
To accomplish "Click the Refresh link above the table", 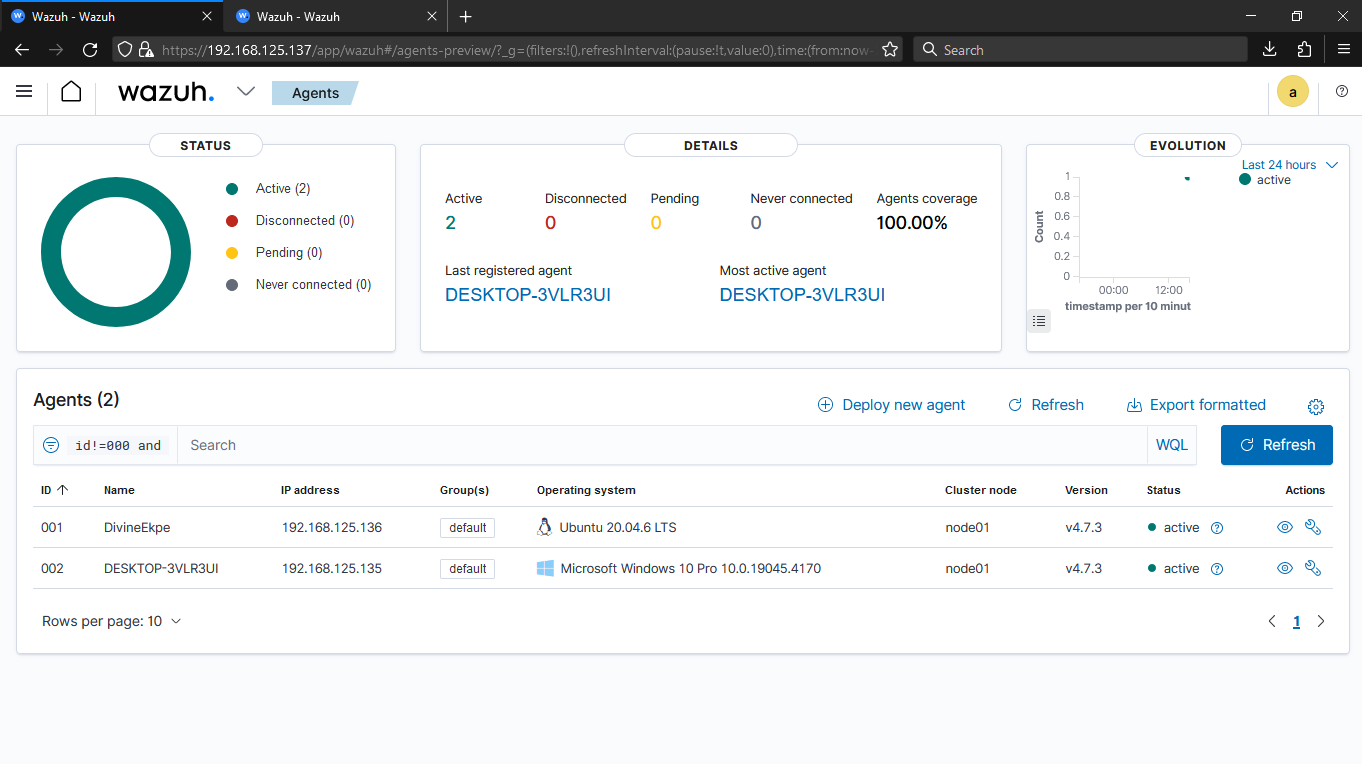I will tap(1046, 405).
